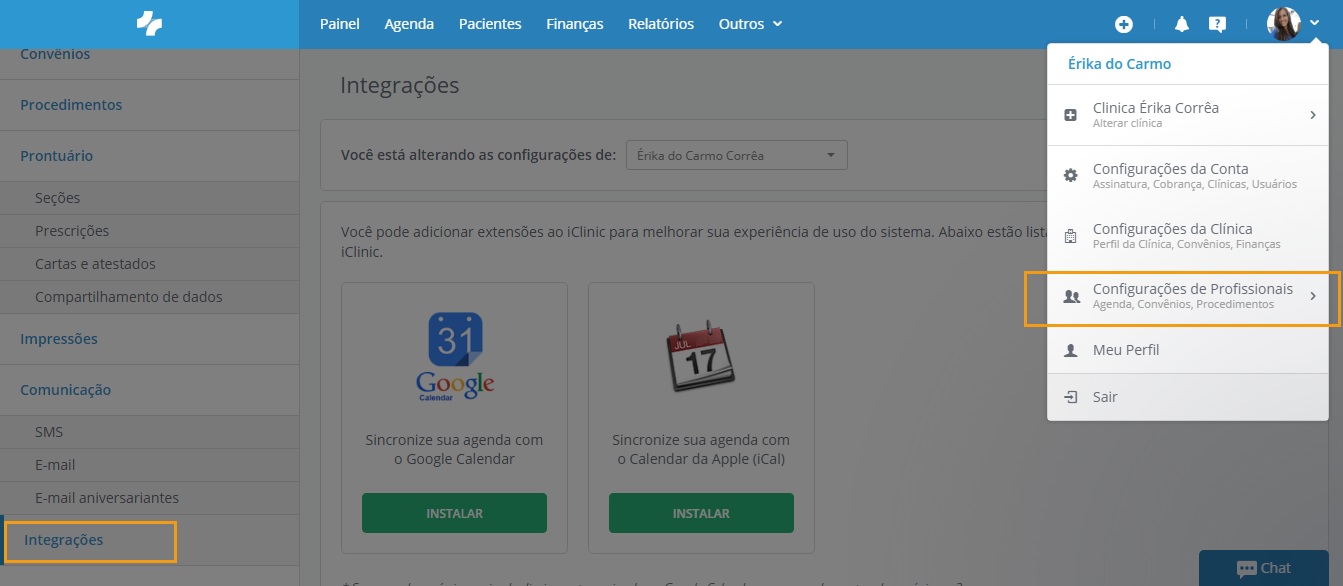Image resolution: width=1343 pixels, height=586 pixels.
Task: Open the Chat support widget
Action: 1264,568
